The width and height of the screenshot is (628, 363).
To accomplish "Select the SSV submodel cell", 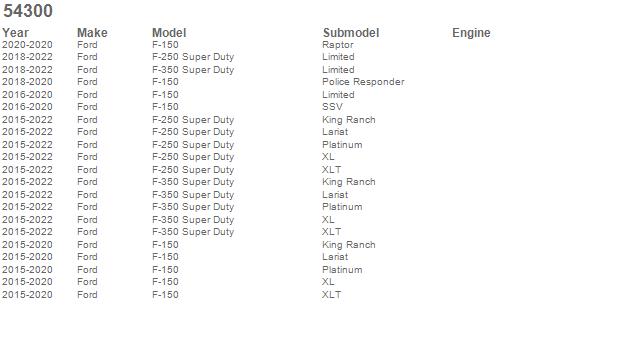I will click(332, 107).
